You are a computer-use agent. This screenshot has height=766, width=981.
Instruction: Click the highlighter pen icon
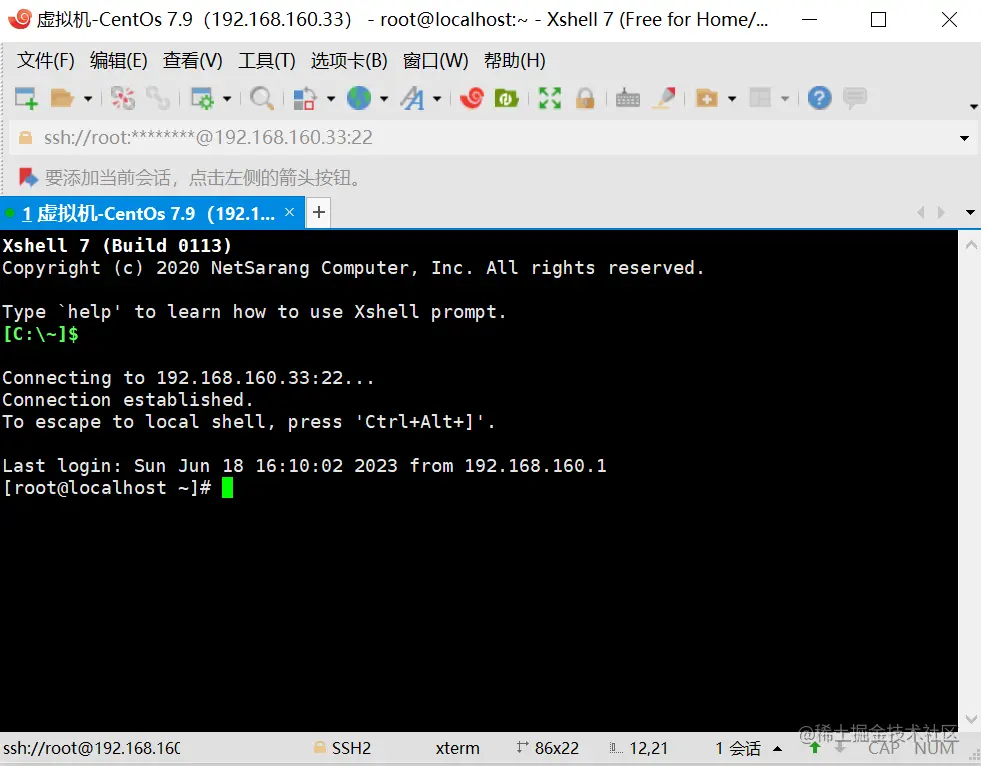click(x=664, y=98)
